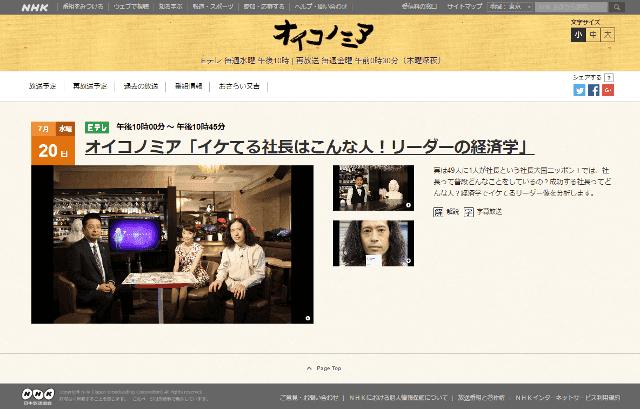Screen dimensions: 640x409
Task: Jump up using the Page Top arrow
Action: pyautogui.click(x=320, y=368)
